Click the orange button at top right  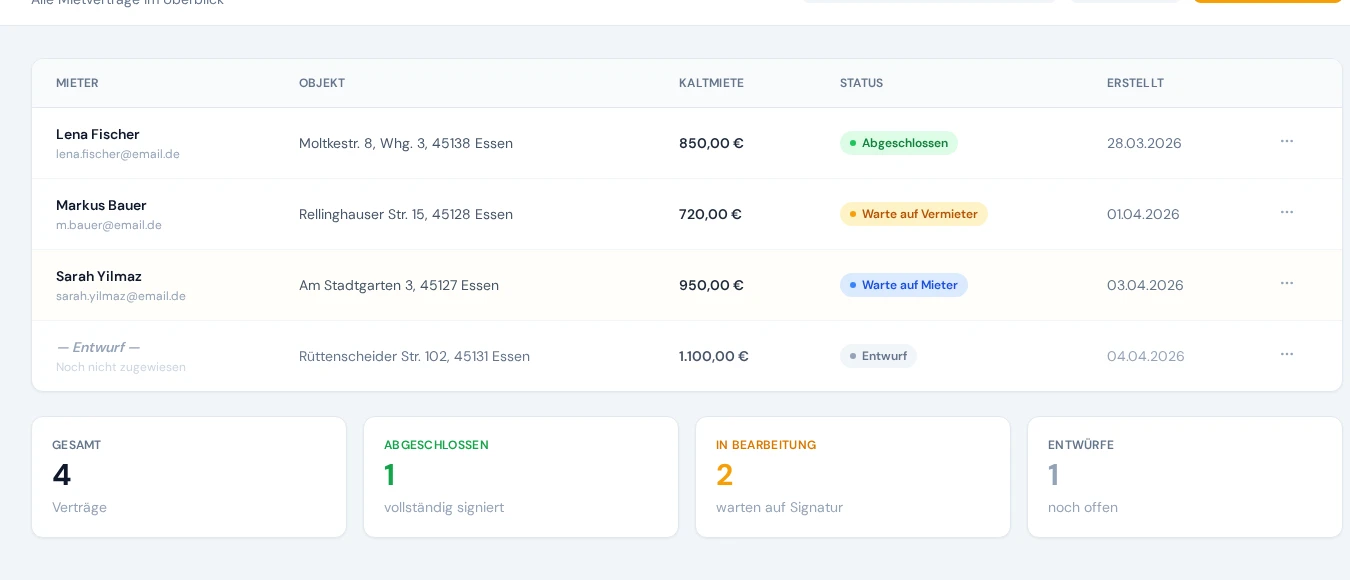click(x=1268, y=2)
